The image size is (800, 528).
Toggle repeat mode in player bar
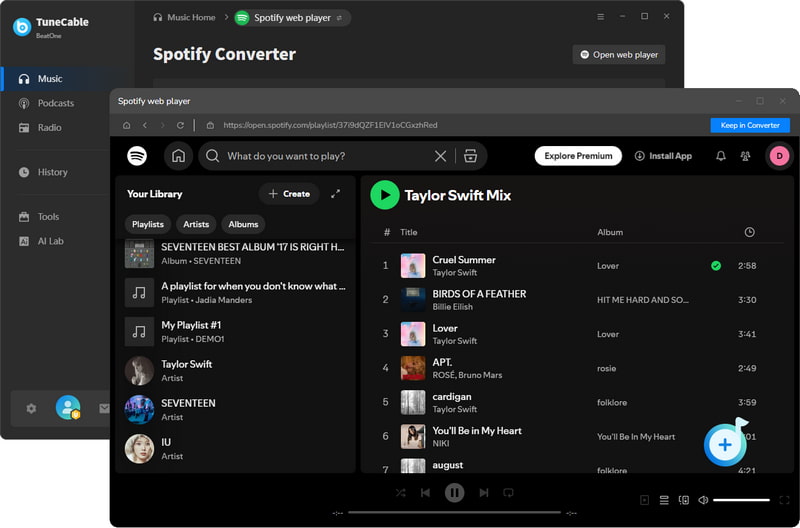[508, 493]
